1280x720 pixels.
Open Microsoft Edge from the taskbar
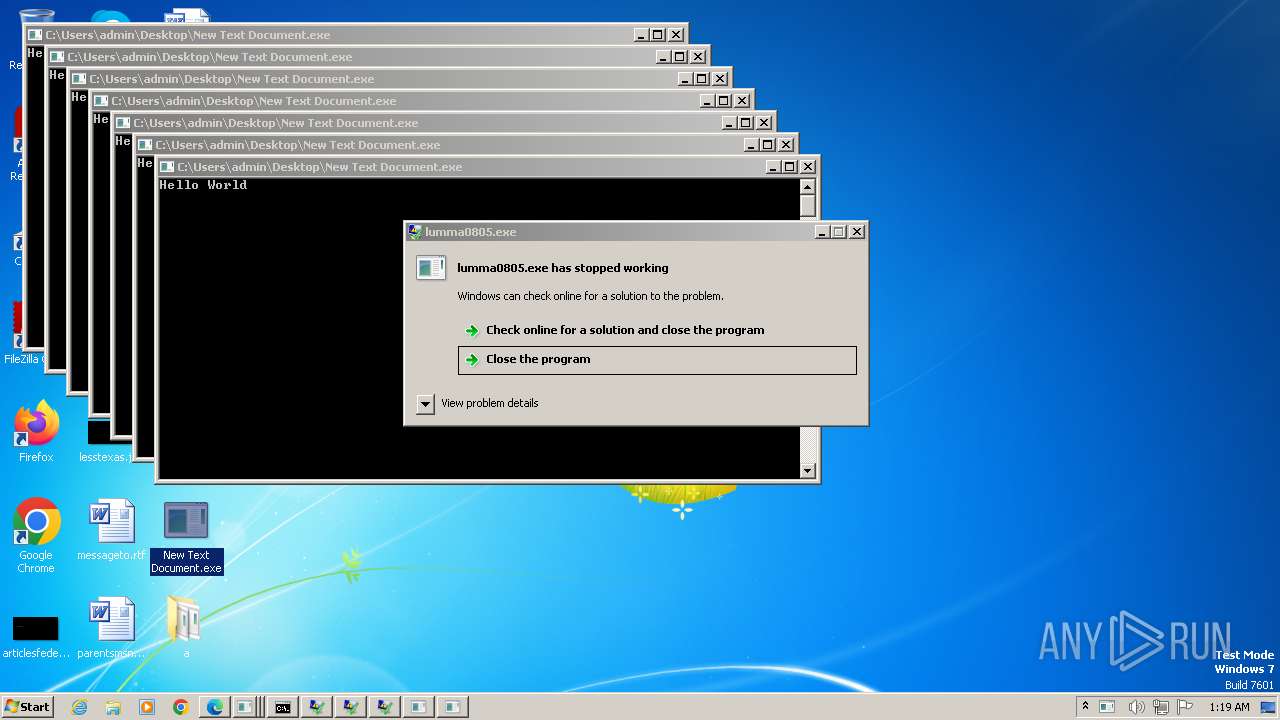[215, 707]
